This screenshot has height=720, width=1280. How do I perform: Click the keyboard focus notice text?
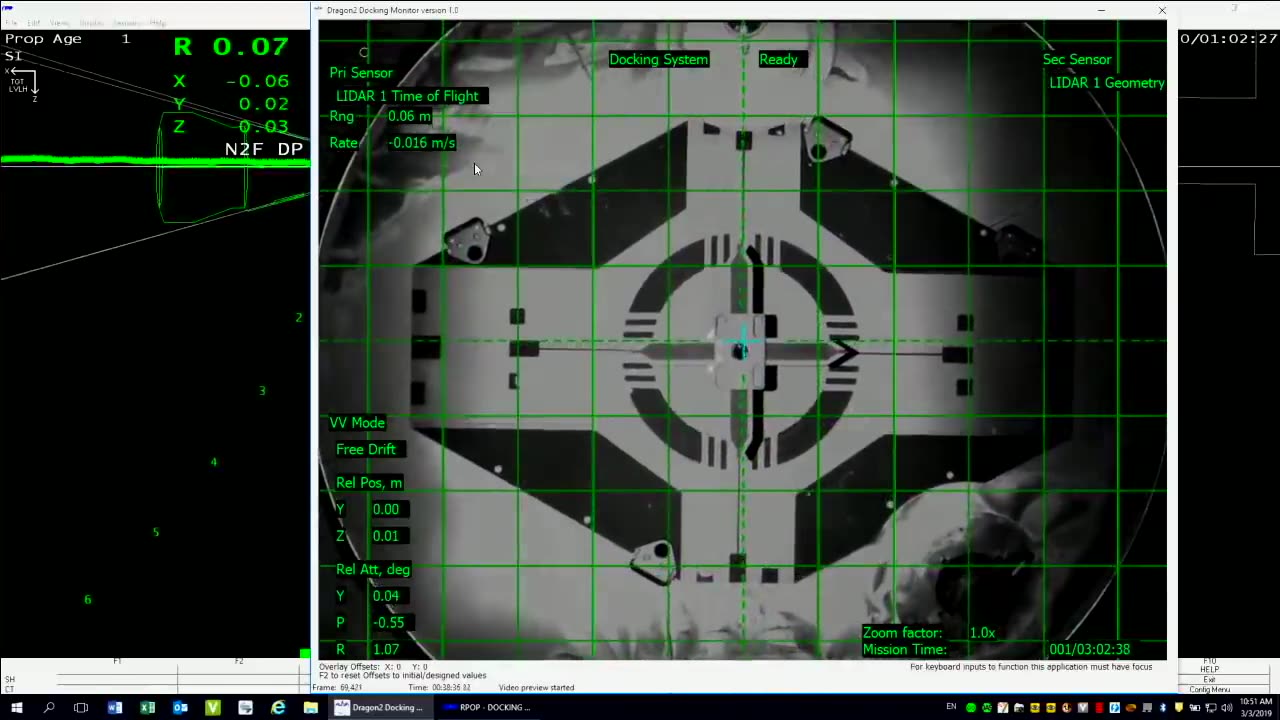pos(1031,667)
